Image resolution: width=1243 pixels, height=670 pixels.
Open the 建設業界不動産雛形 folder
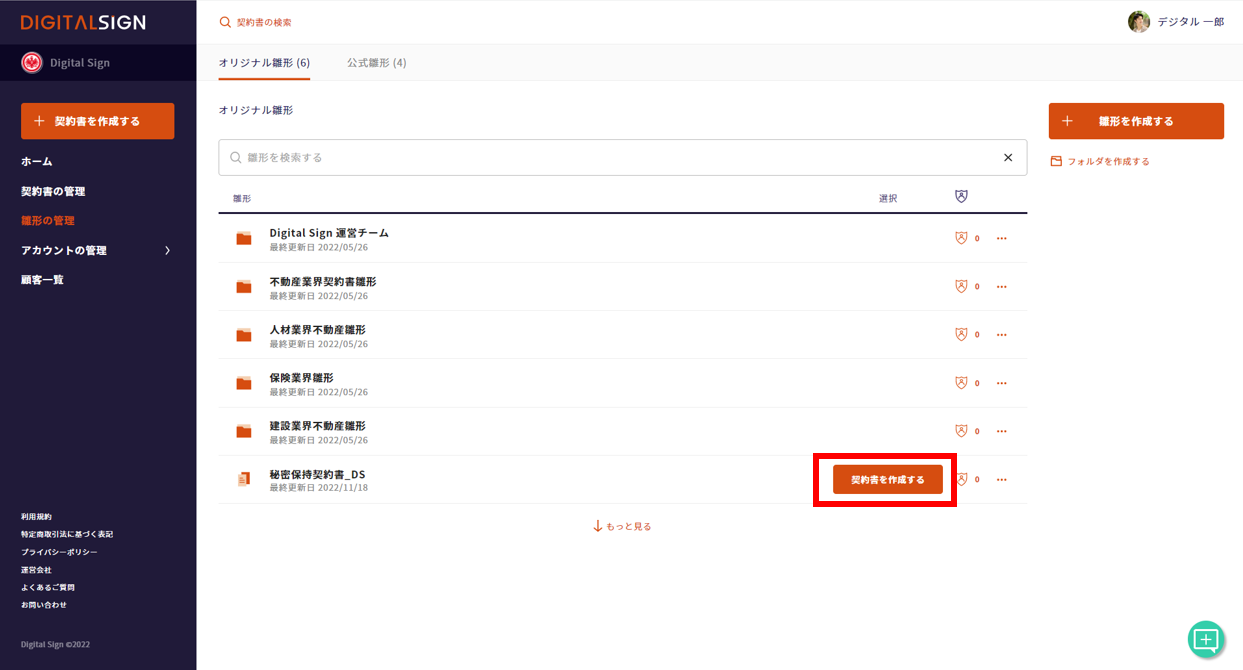(317, 426)
